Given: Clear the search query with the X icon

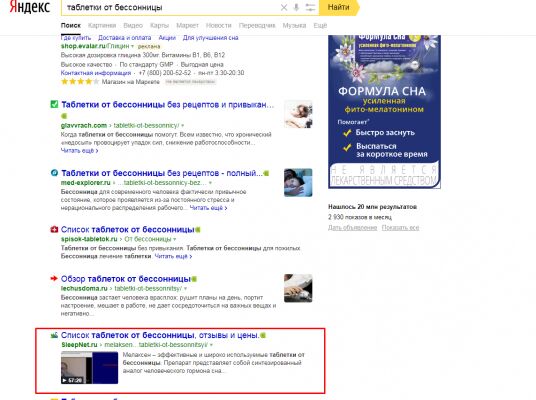Looking at the screenshot, I should tap(284, 8).
